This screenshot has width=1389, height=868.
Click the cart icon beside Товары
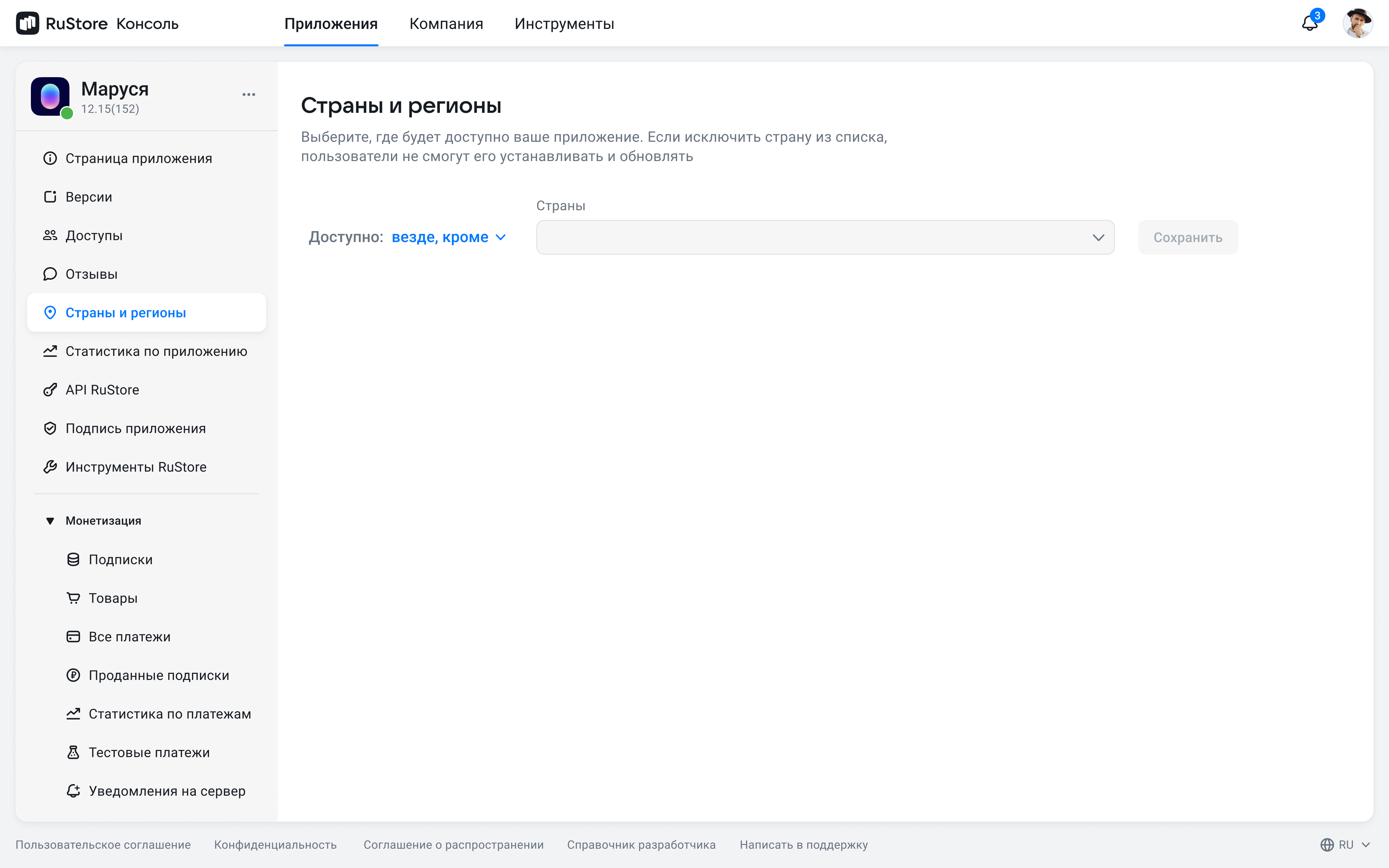73,598
